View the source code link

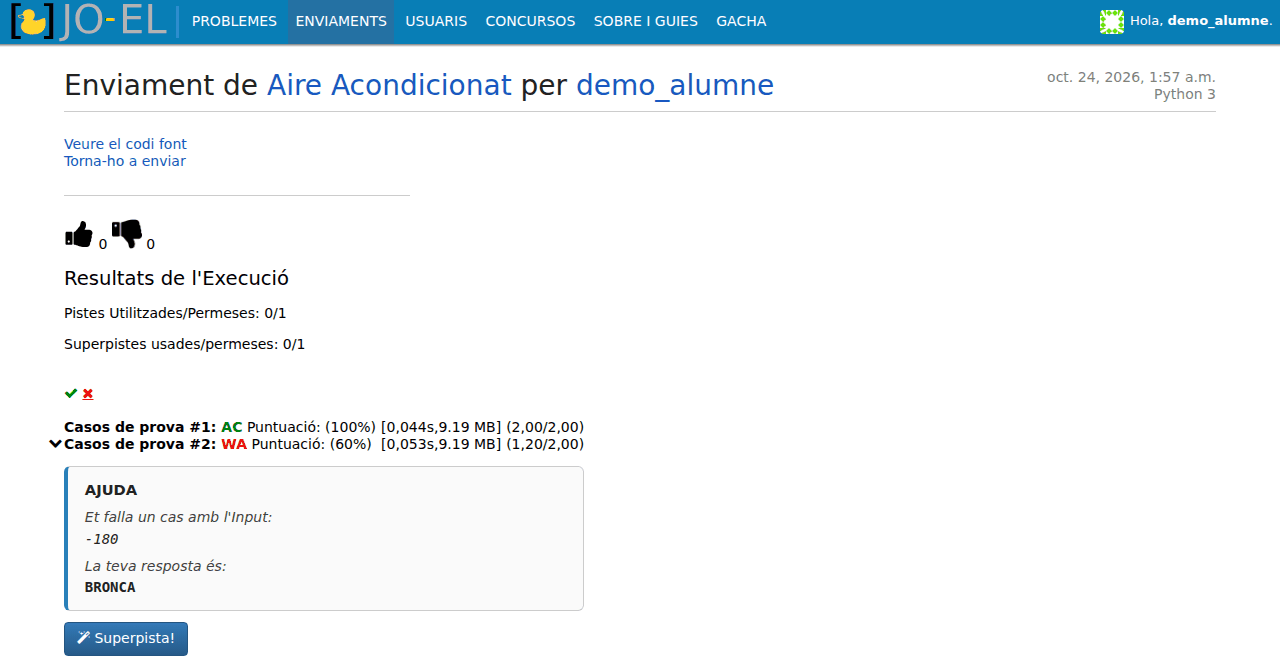click(x=125, y=144)
